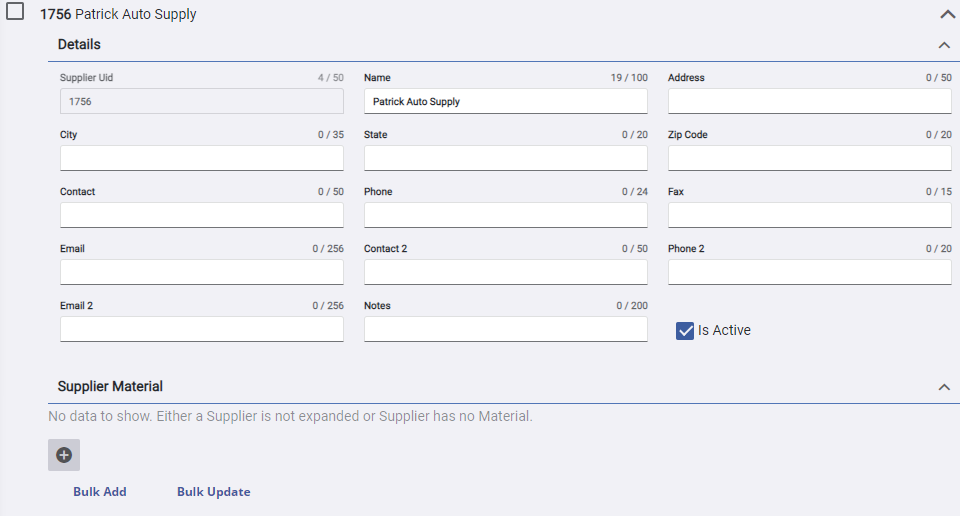Click the Phone input field
960x516 pixels.
pyautogui.click(x=505, y=216)
